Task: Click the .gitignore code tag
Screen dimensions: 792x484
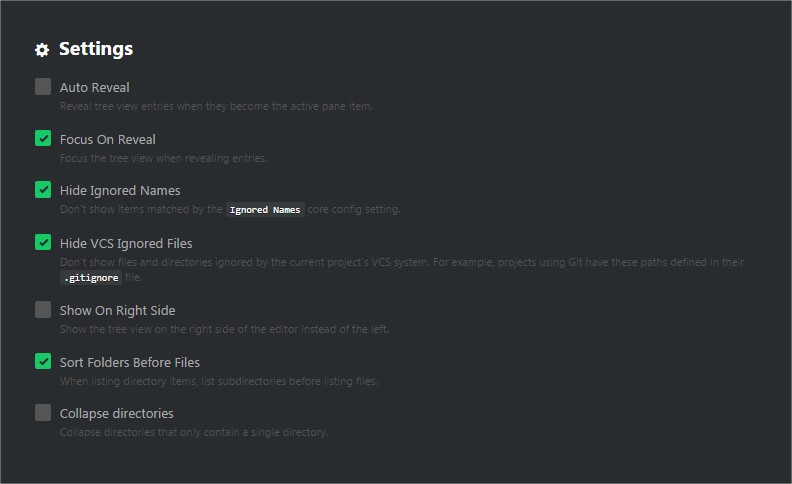Action: [x=91, y=278]
